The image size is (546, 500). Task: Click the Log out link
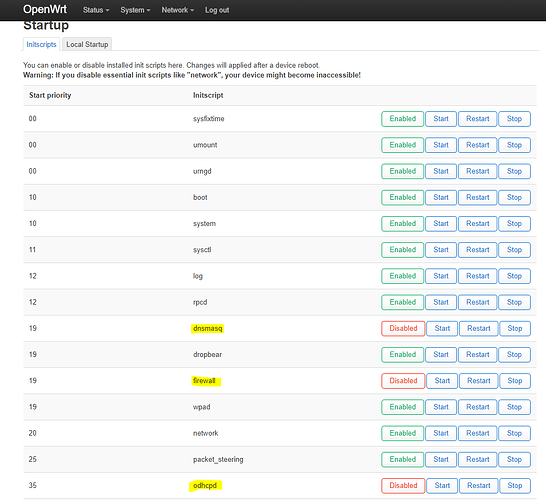pyautogui.click(x=217, y=10)
